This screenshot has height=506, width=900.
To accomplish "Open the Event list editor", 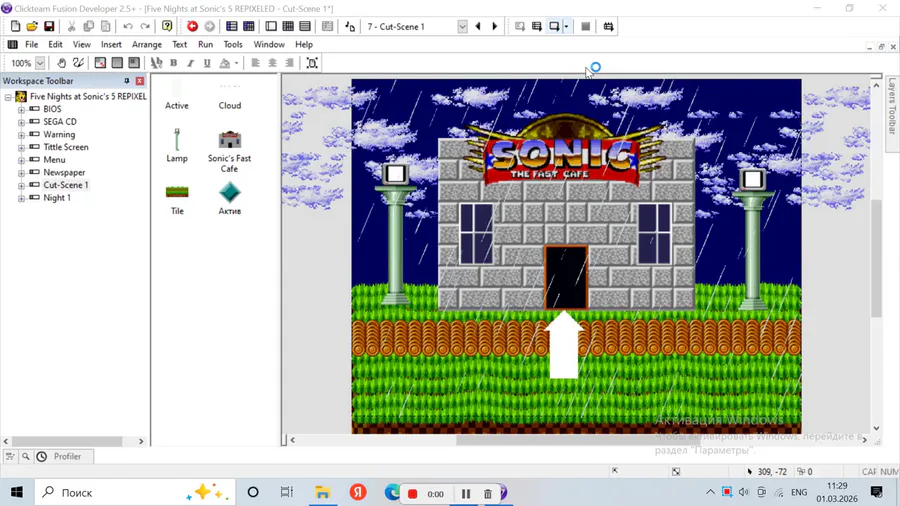I will (305, 26).
